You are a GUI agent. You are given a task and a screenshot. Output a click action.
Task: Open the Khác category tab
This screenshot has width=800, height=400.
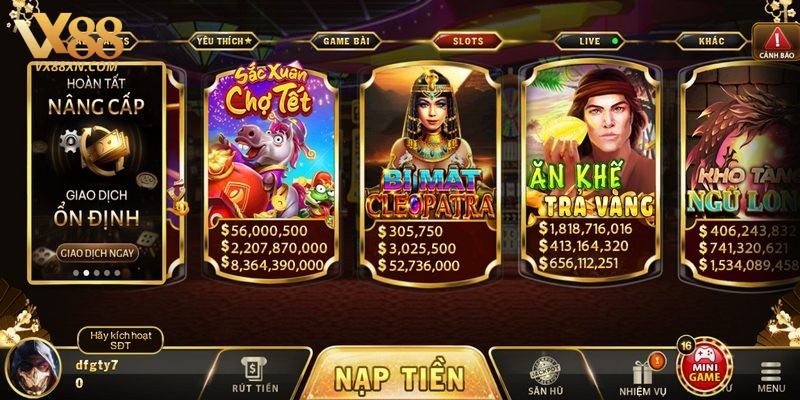click(712, 41)
